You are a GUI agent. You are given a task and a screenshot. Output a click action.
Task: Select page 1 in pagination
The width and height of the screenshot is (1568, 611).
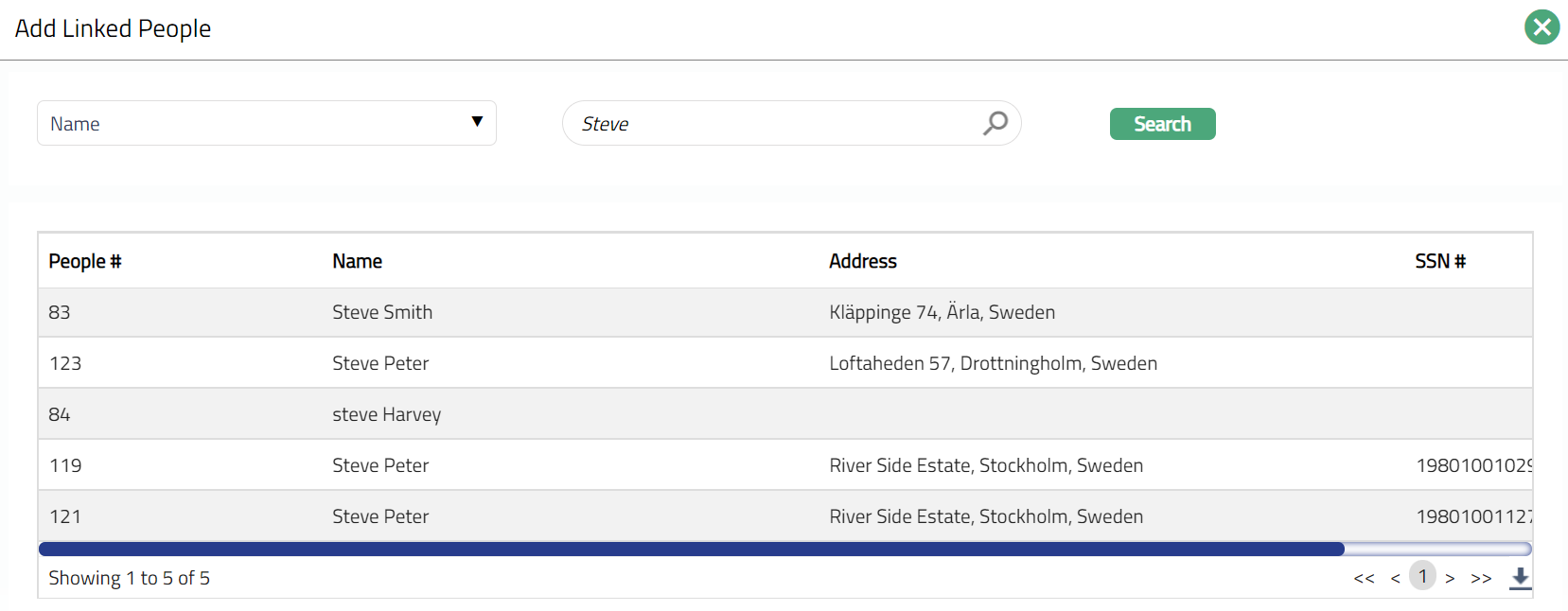[x=1422, y=576]
